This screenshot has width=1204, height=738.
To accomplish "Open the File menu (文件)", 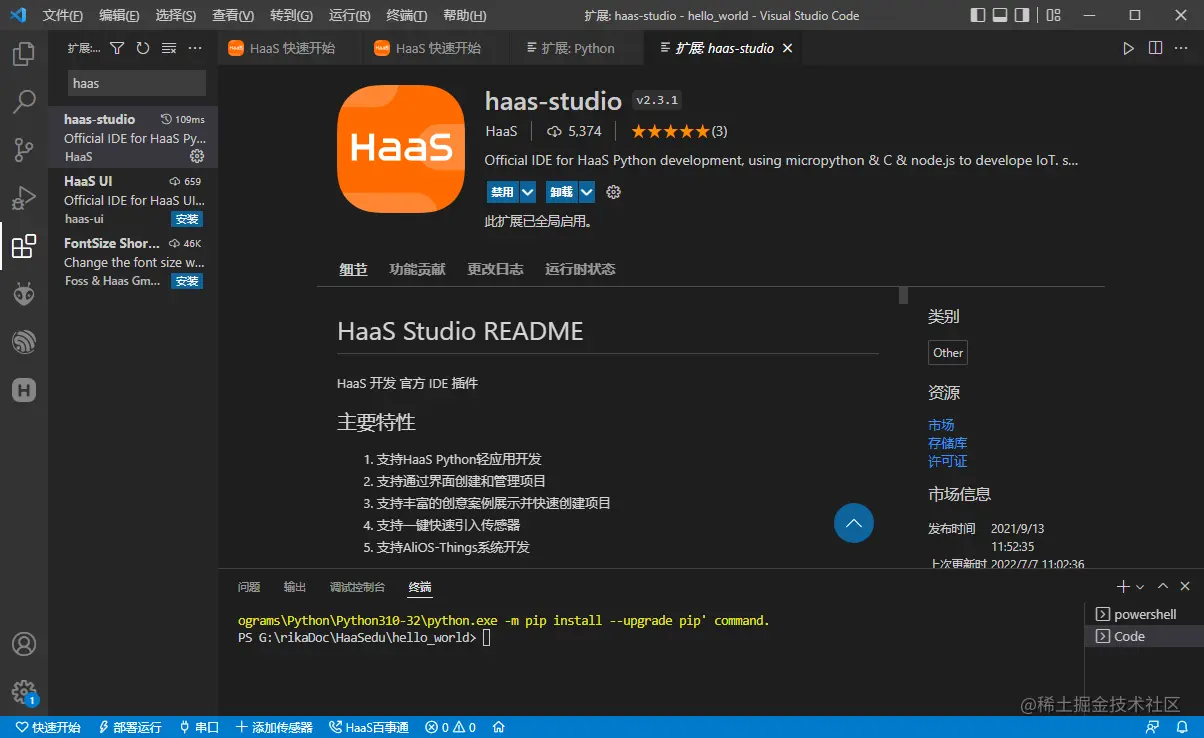I will click(63, 16).
